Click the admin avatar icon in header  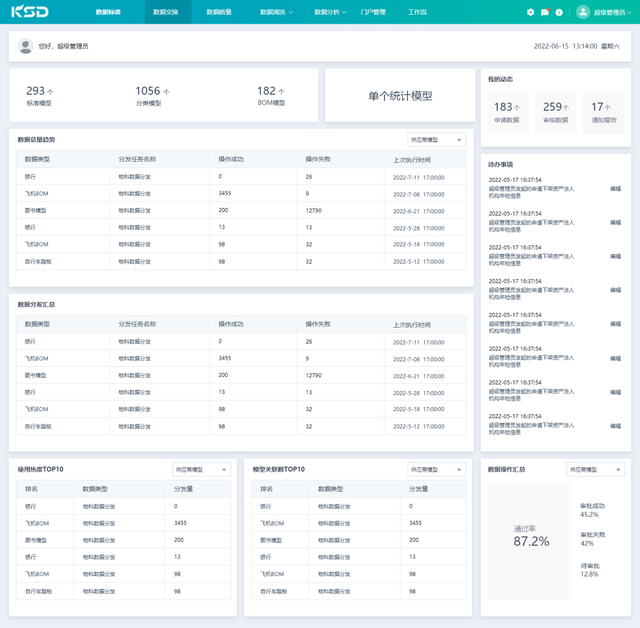tap(583, 12)
